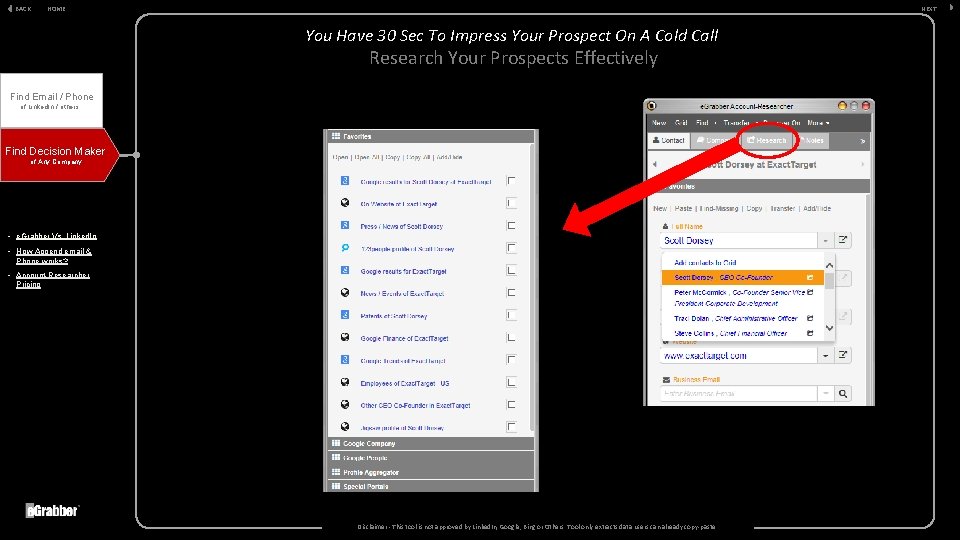The height and width of the screenshot is (540, 960).
Task: Expand the Special Portals section
Action: (431, 486)
